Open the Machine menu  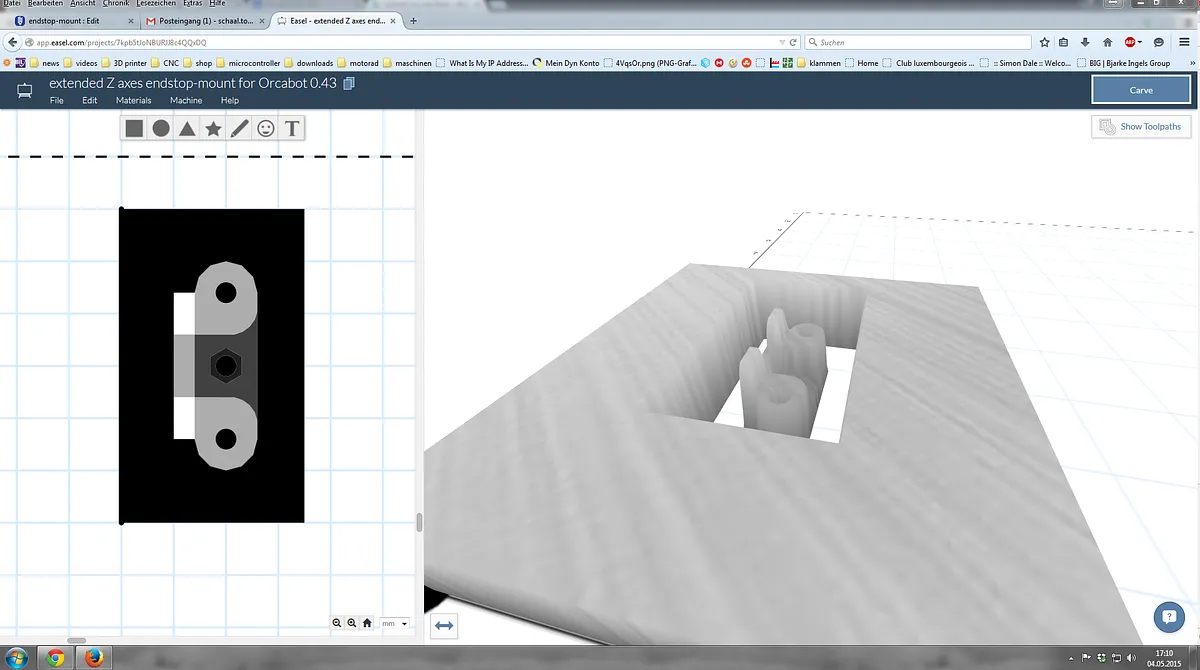[x=186, y=101]
